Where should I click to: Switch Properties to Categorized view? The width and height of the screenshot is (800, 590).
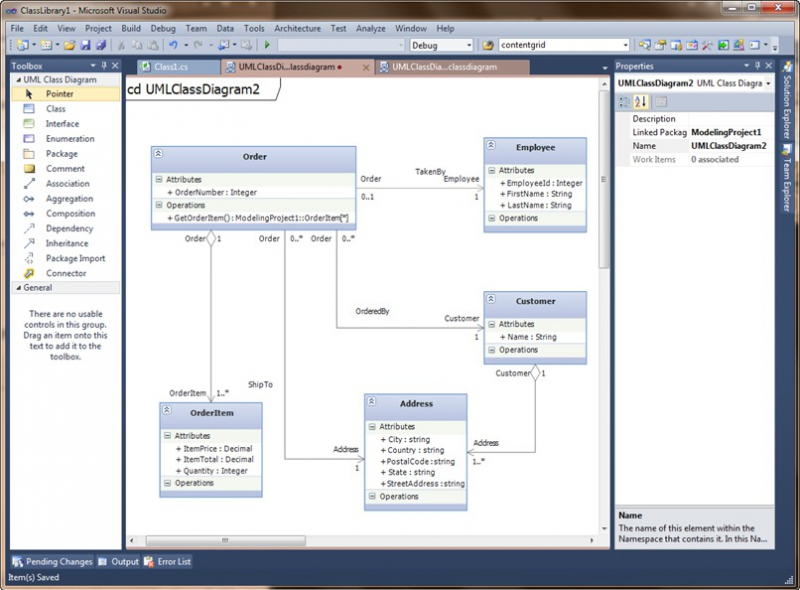point(624,101)
